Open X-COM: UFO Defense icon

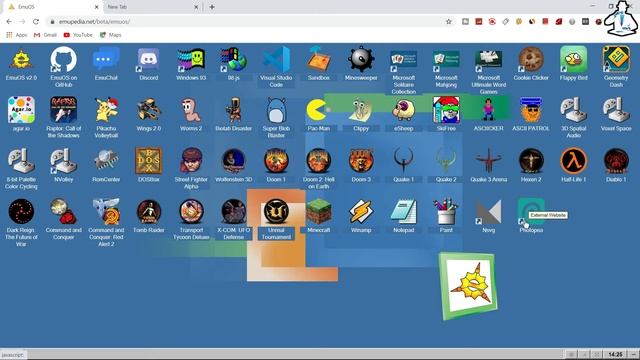click(233, 211)
